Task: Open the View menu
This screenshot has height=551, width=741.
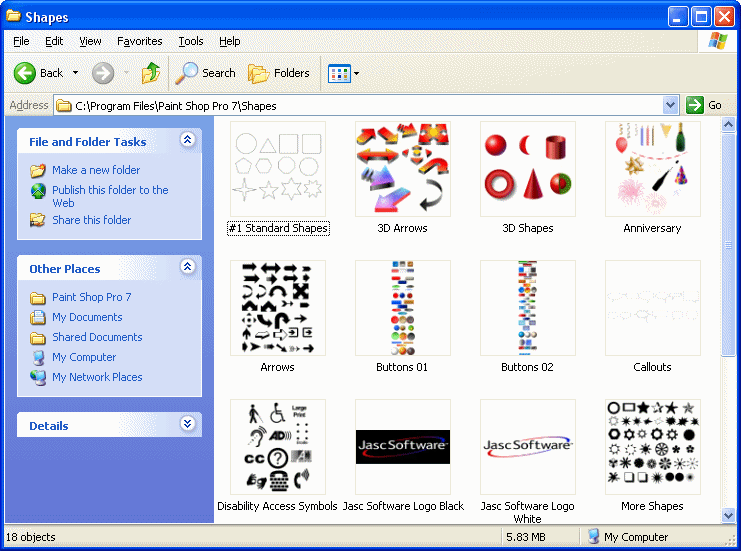Action: [90, 42]
